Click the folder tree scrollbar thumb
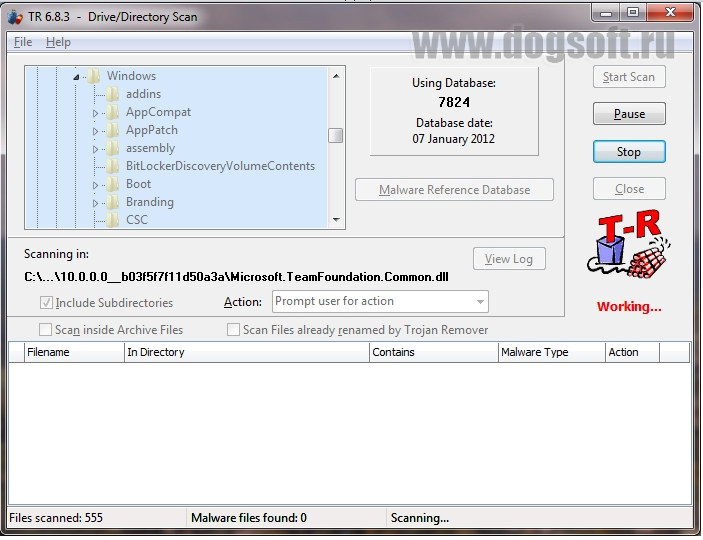Screen dimensions: 703x540 point(336,135)
